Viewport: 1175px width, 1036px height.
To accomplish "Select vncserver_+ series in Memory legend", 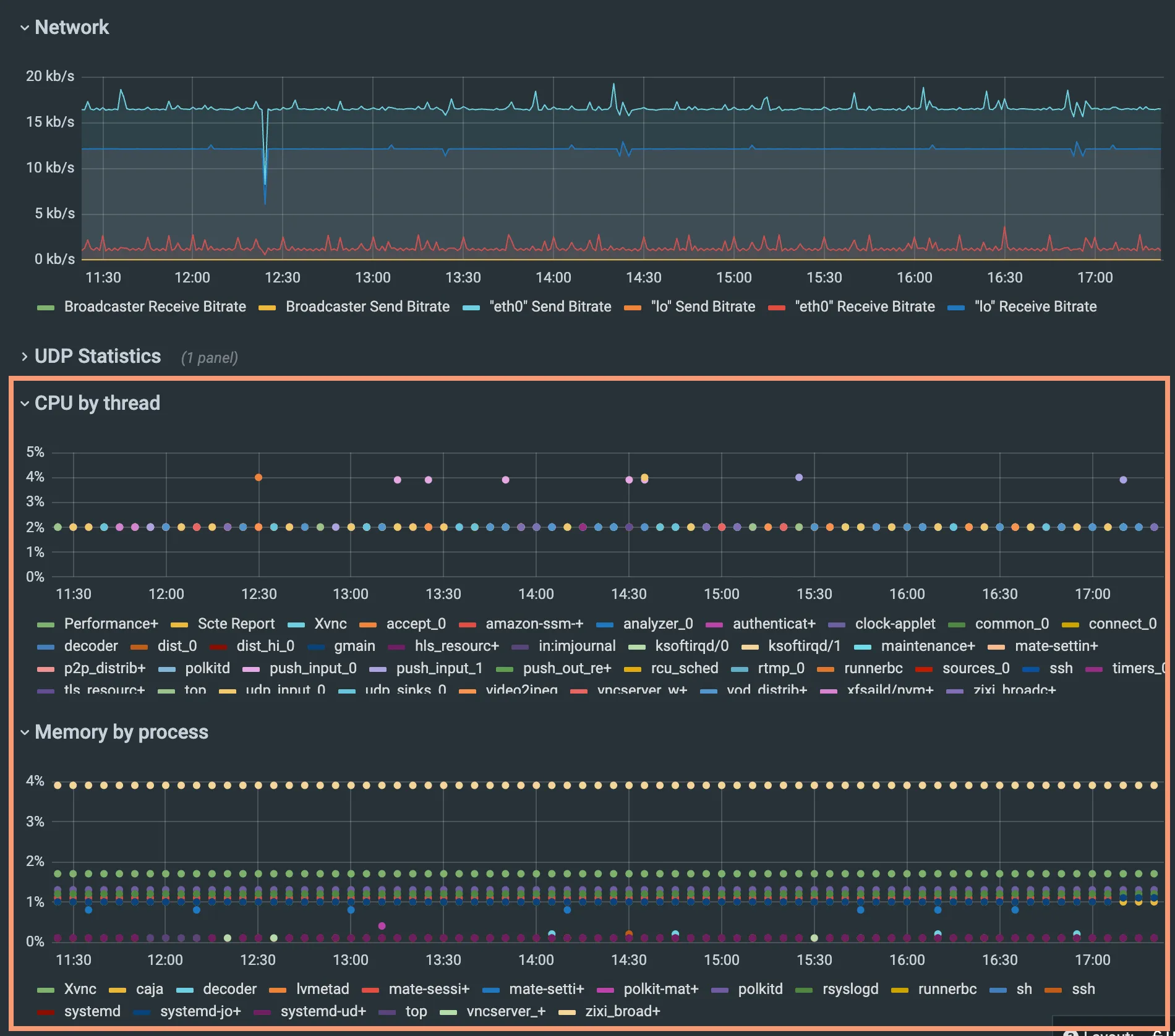I will pyautogui.click(x=506, y=1011).
